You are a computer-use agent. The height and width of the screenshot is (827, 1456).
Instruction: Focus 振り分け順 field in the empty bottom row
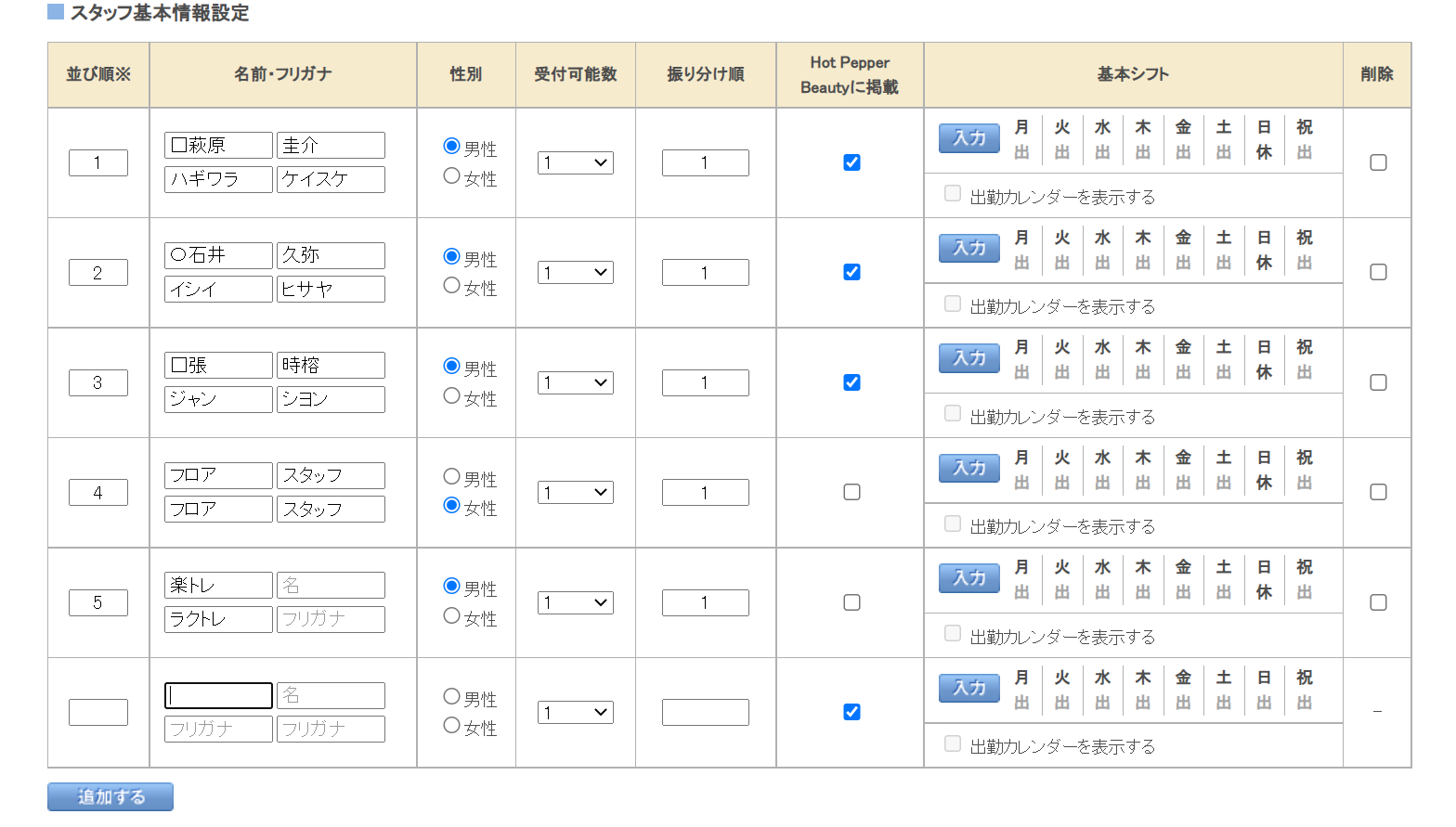(x=705, y=712)
